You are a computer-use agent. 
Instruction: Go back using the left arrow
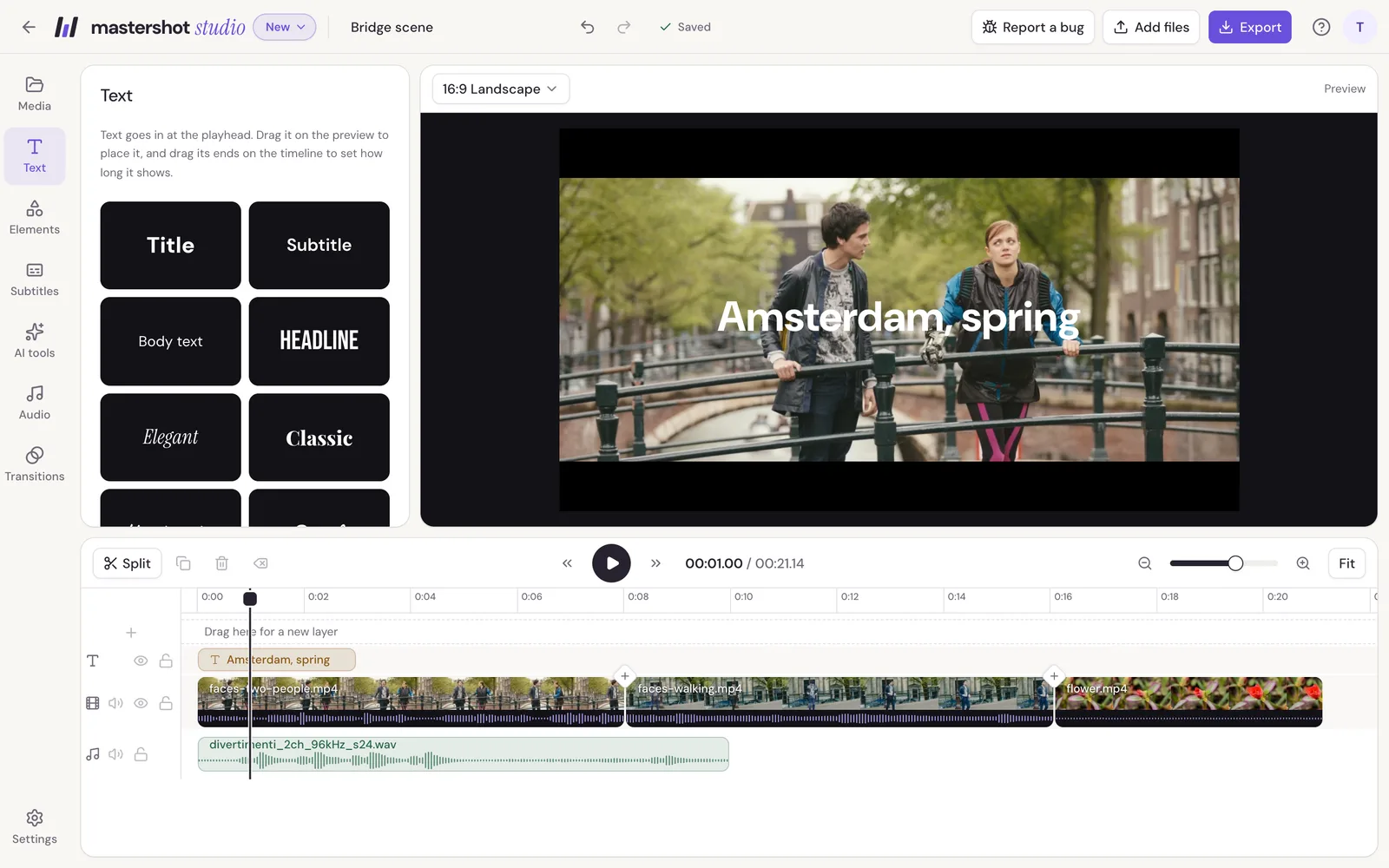click(x=29, y=27)
